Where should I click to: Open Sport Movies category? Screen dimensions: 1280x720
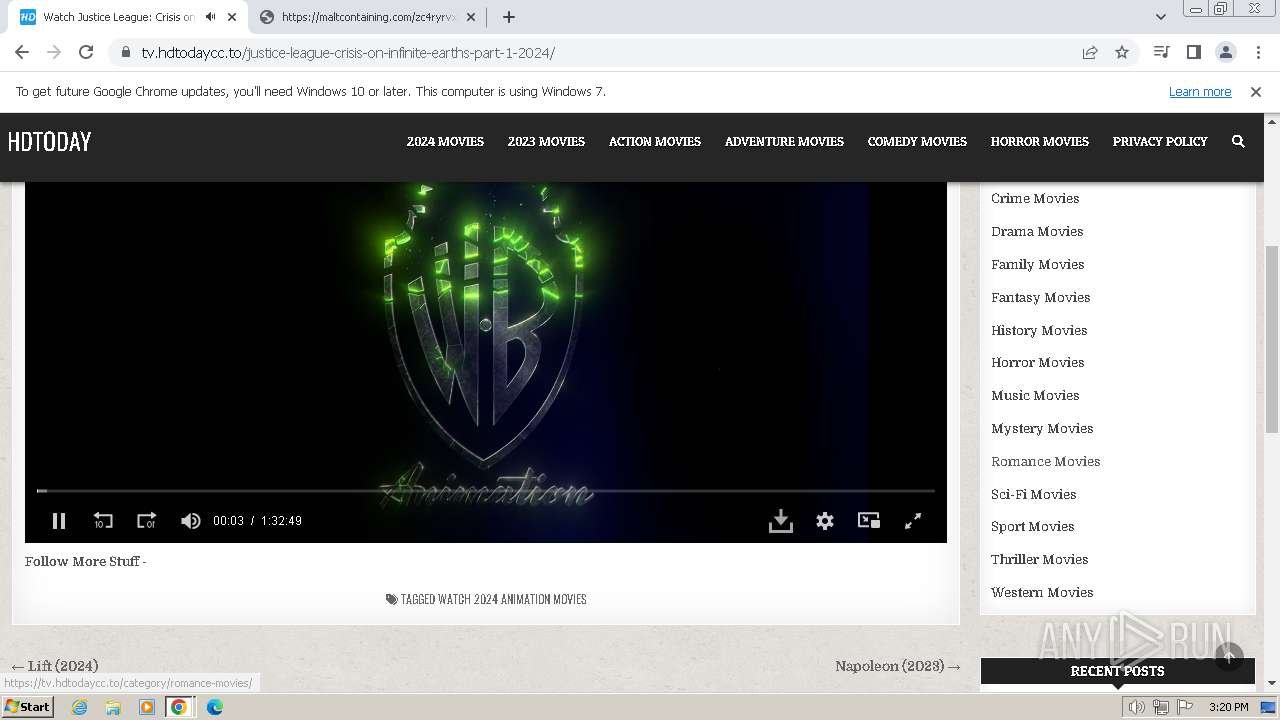pos(1032,526)
